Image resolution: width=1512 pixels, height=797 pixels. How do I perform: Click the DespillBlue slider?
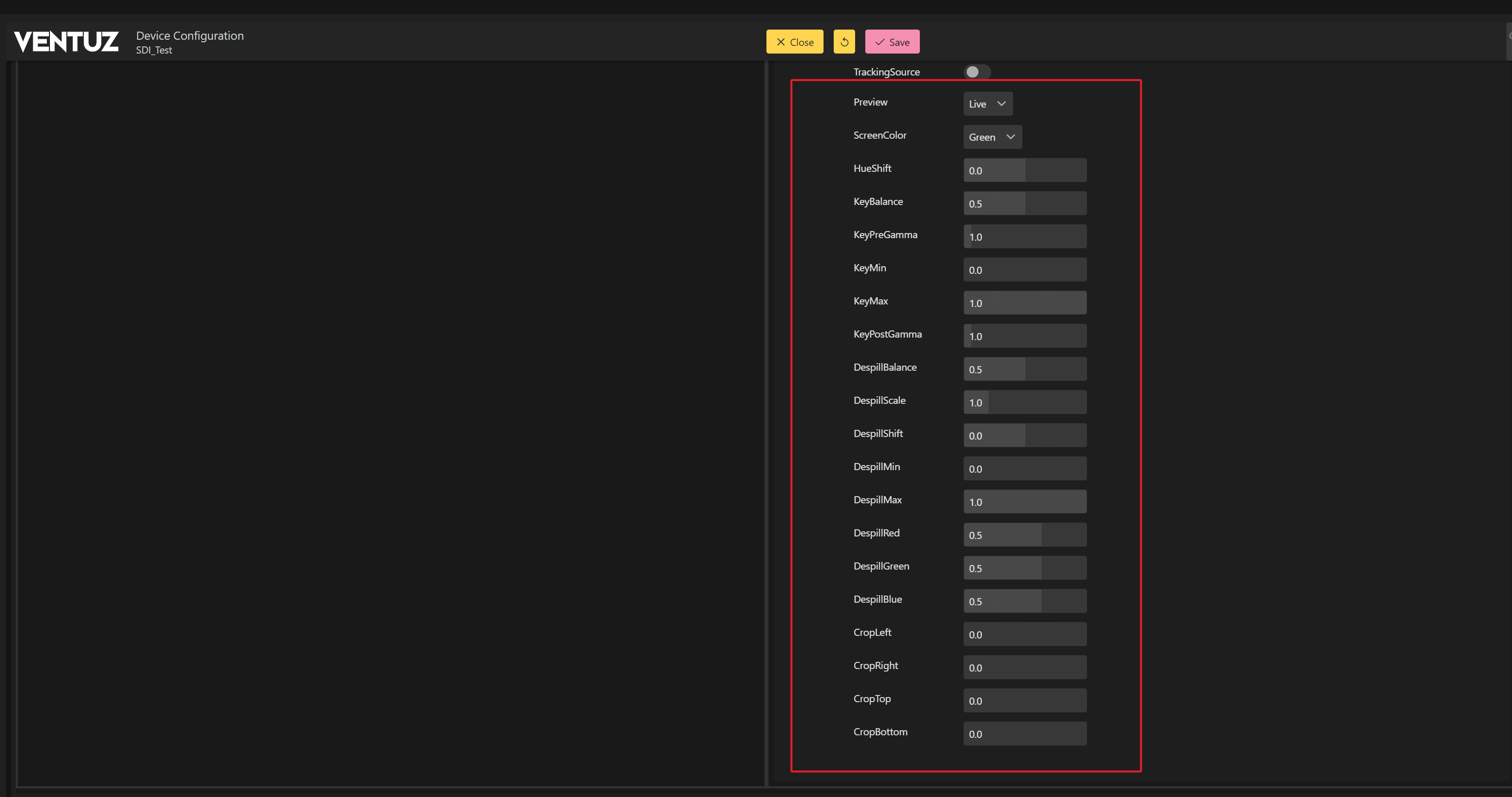(1024, 601)
